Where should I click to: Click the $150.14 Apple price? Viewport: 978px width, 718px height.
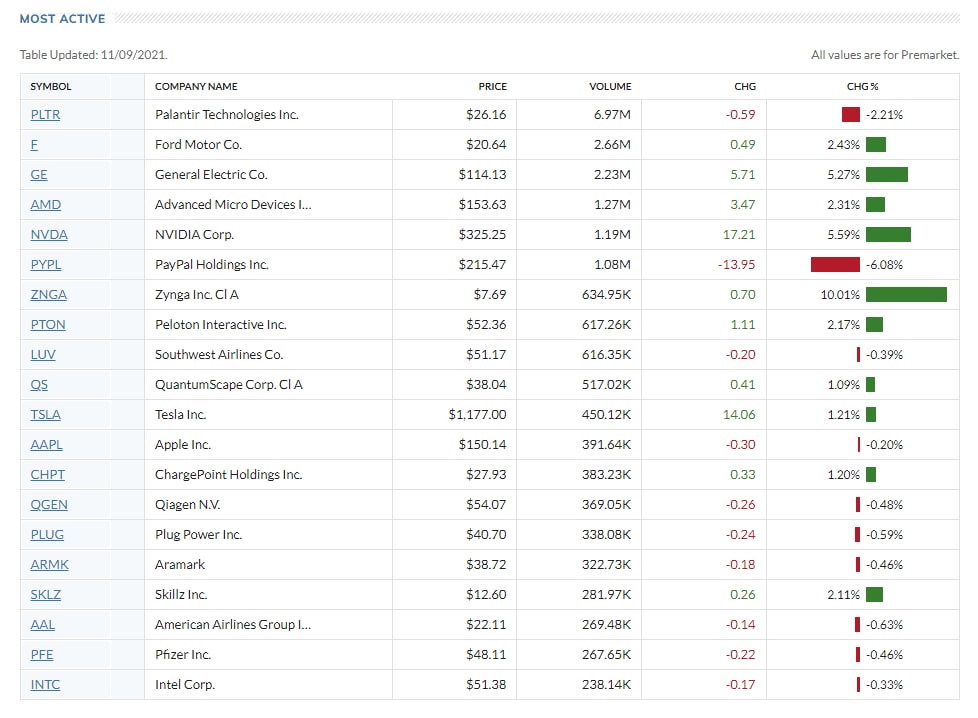click(482, 444)
